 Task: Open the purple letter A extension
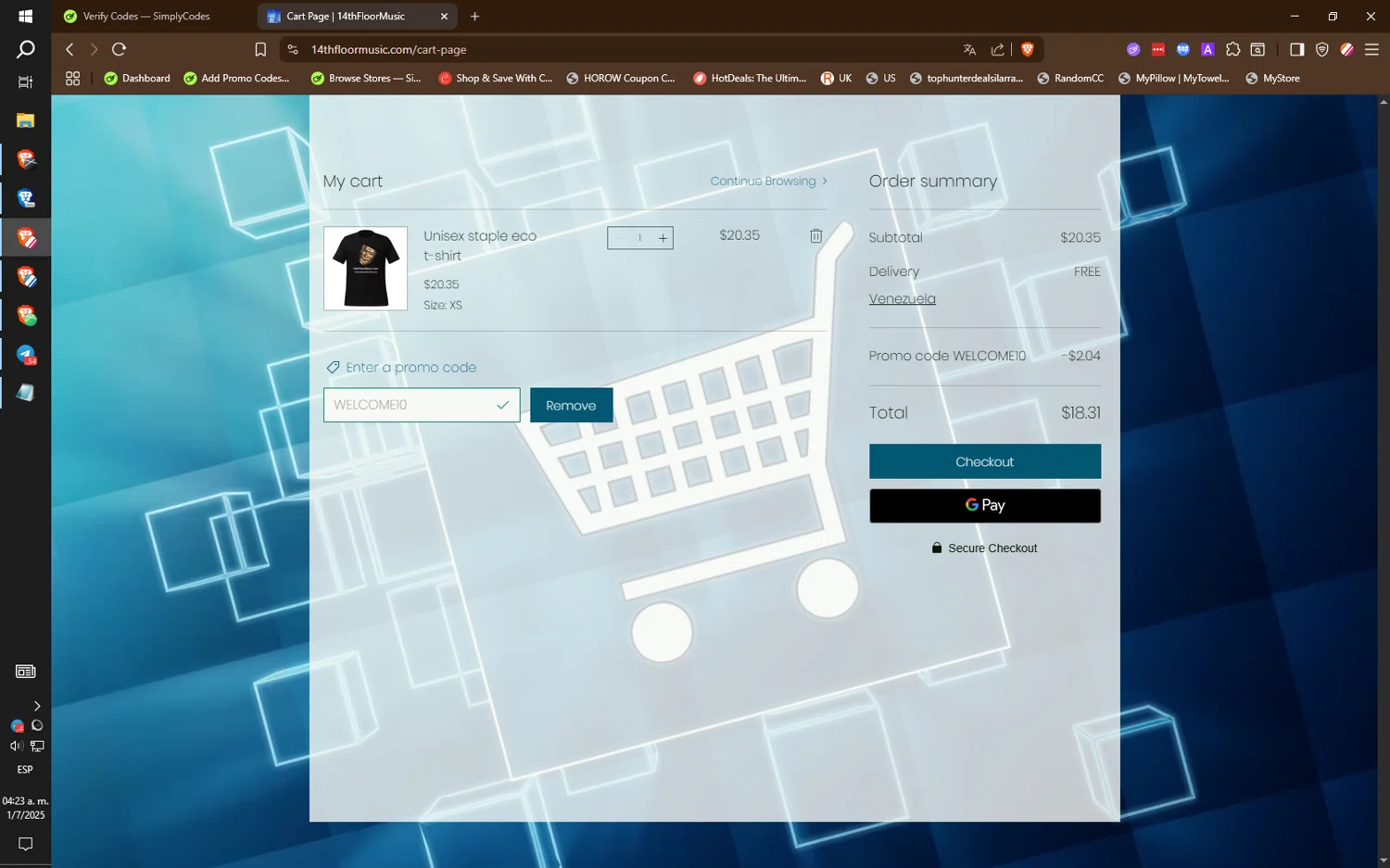tap(1207, 49)
